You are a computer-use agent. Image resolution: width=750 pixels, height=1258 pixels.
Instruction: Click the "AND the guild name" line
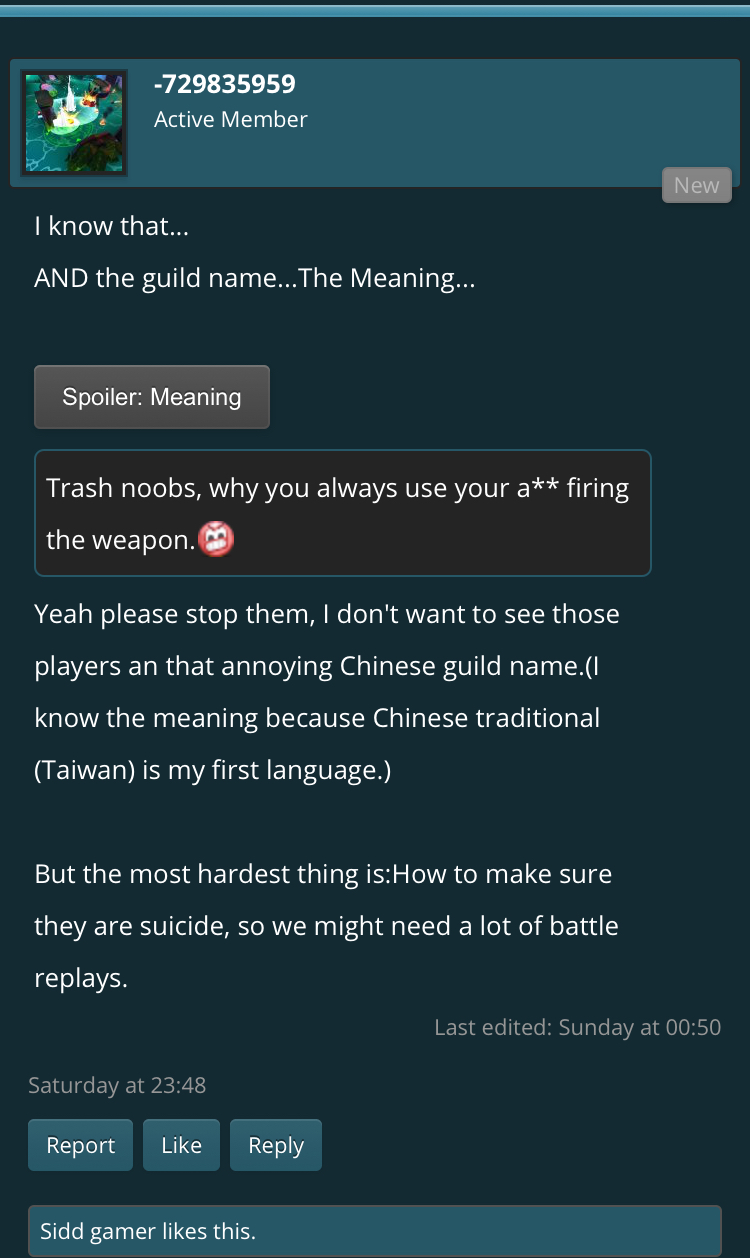pos(254,278)
